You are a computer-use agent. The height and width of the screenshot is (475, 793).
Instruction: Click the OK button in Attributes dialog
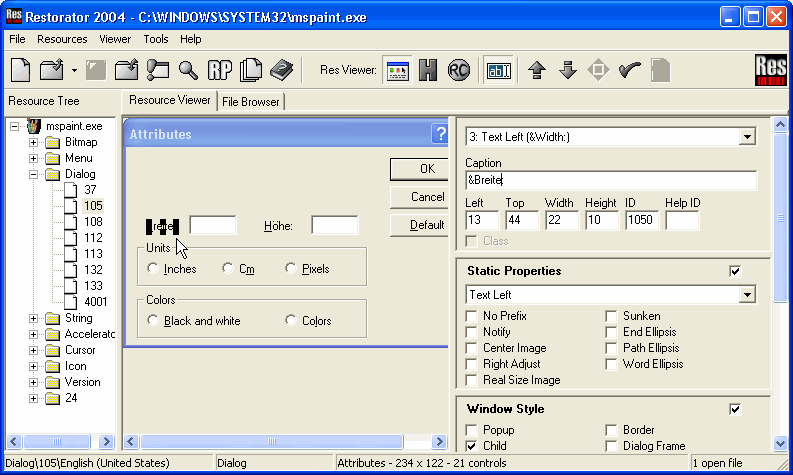coord(419,168)
